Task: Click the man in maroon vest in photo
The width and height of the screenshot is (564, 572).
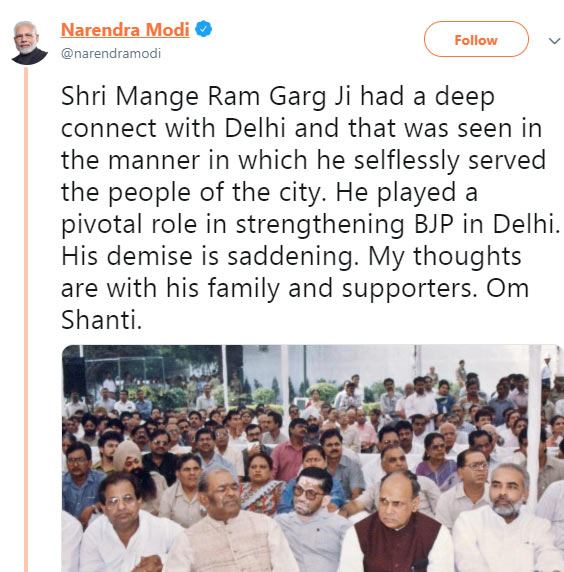Action: pos(398,522)
